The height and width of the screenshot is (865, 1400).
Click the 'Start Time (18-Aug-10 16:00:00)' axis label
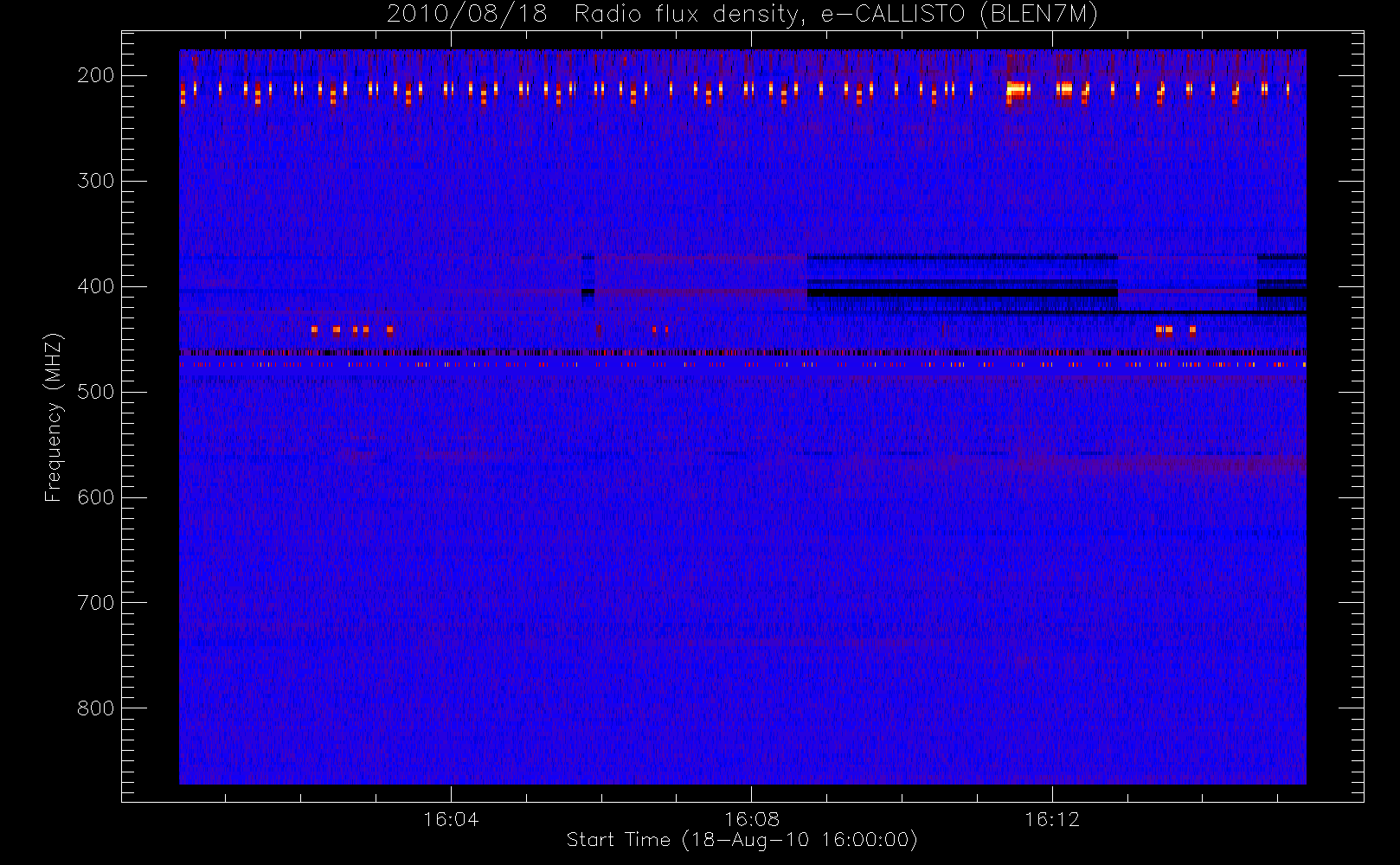point(742,840)
